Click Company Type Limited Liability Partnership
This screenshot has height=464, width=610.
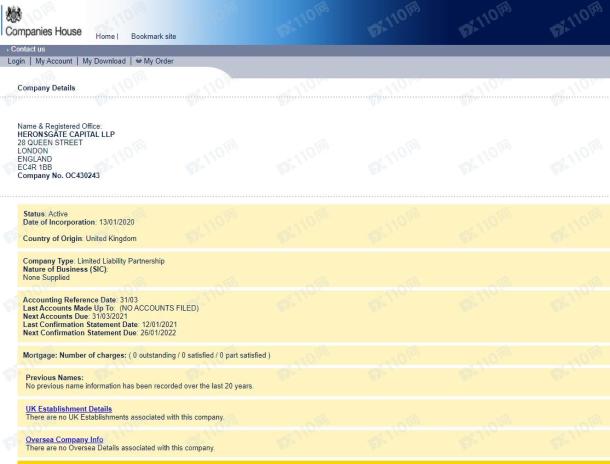(x=94, y=261)
